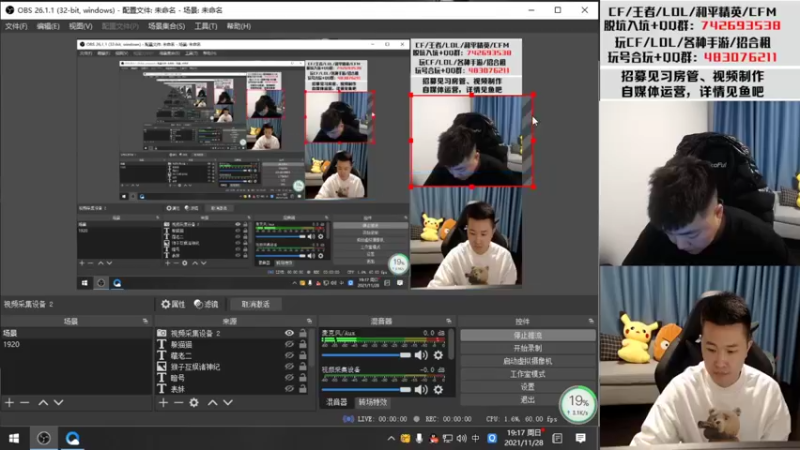Move the source down with the down arrow in the 来源 panel
This screenshot has height=450, width=800.
[x=228, y=403]
